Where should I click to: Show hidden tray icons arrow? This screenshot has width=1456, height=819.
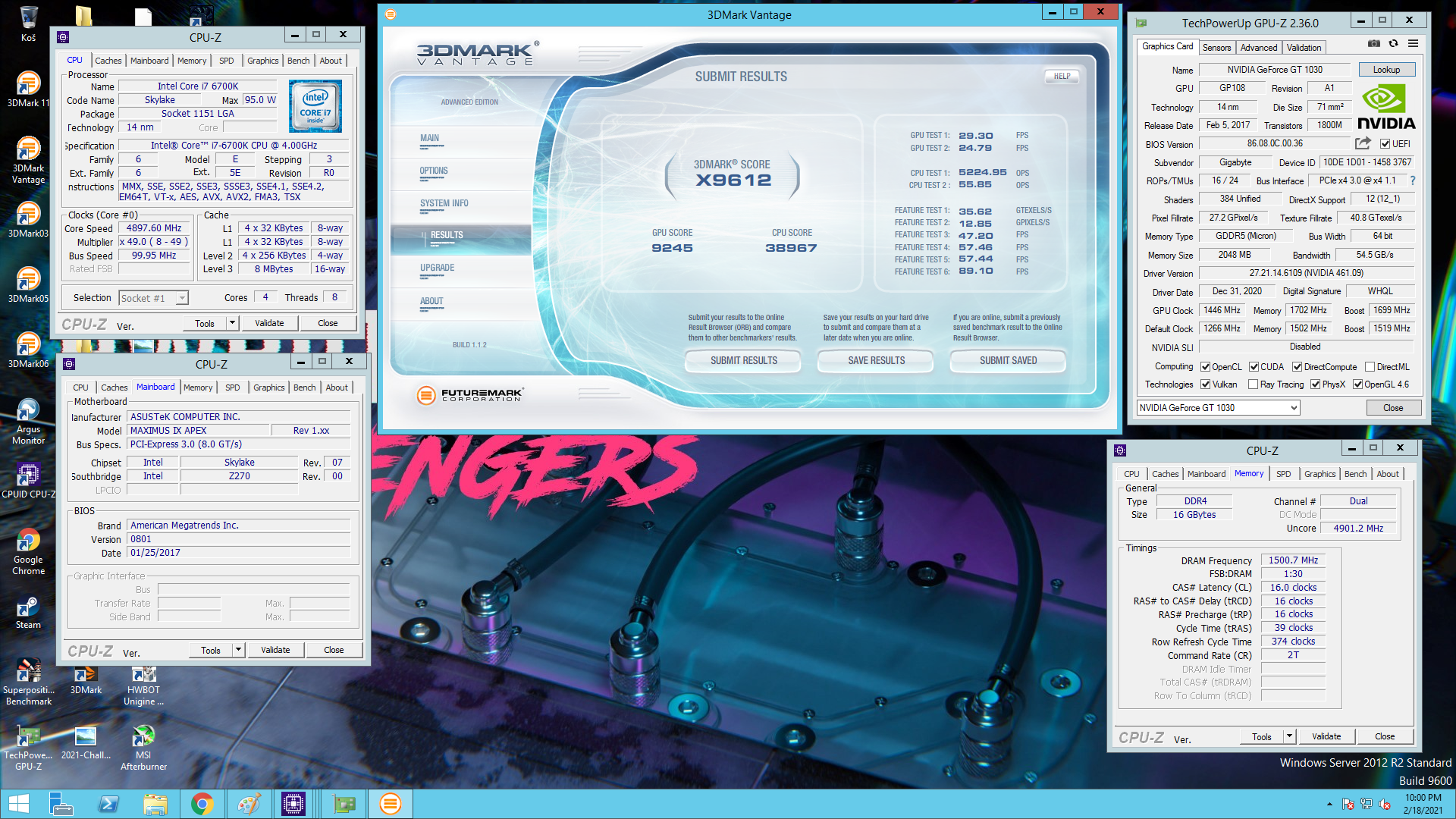click(x=1329, y=804)
